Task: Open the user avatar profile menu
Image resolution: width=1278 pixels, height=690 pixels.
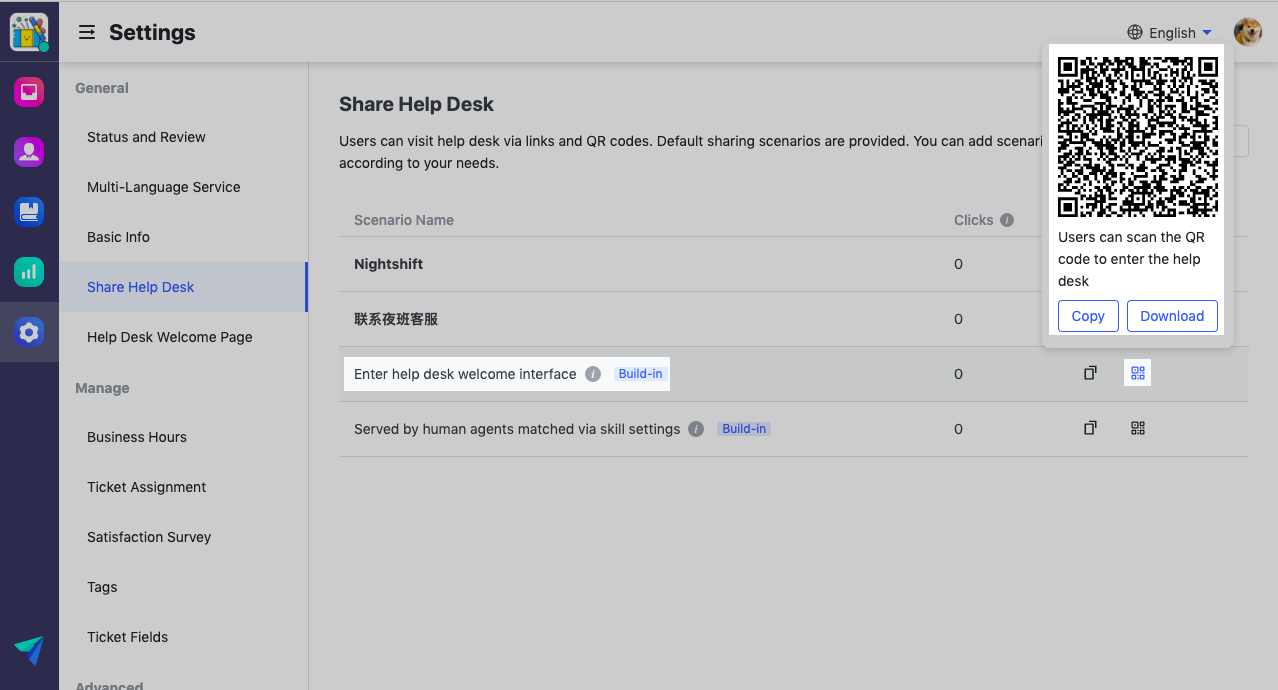Action: (x=1247, y=33)
